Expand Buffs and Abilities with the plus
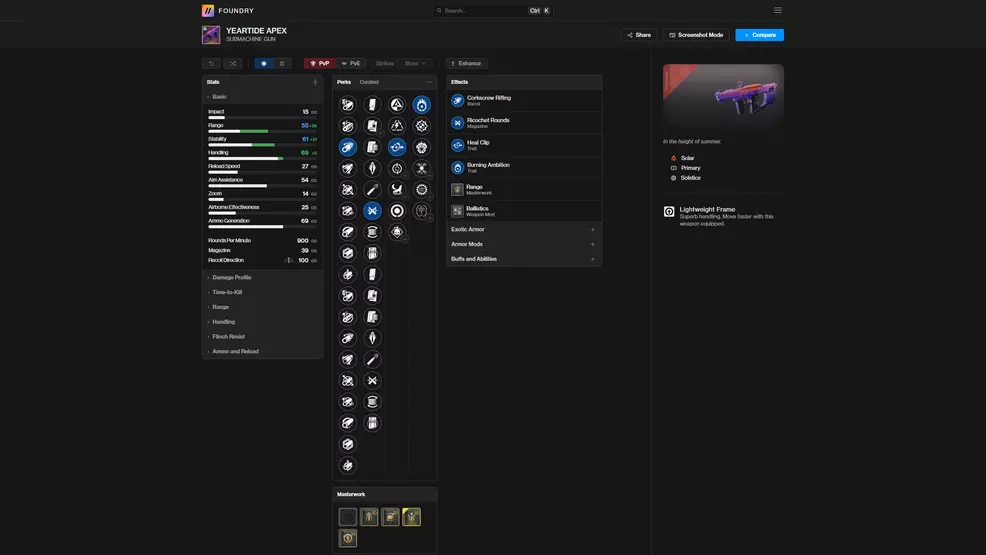 pyautogui.click(x=592, y=259)
